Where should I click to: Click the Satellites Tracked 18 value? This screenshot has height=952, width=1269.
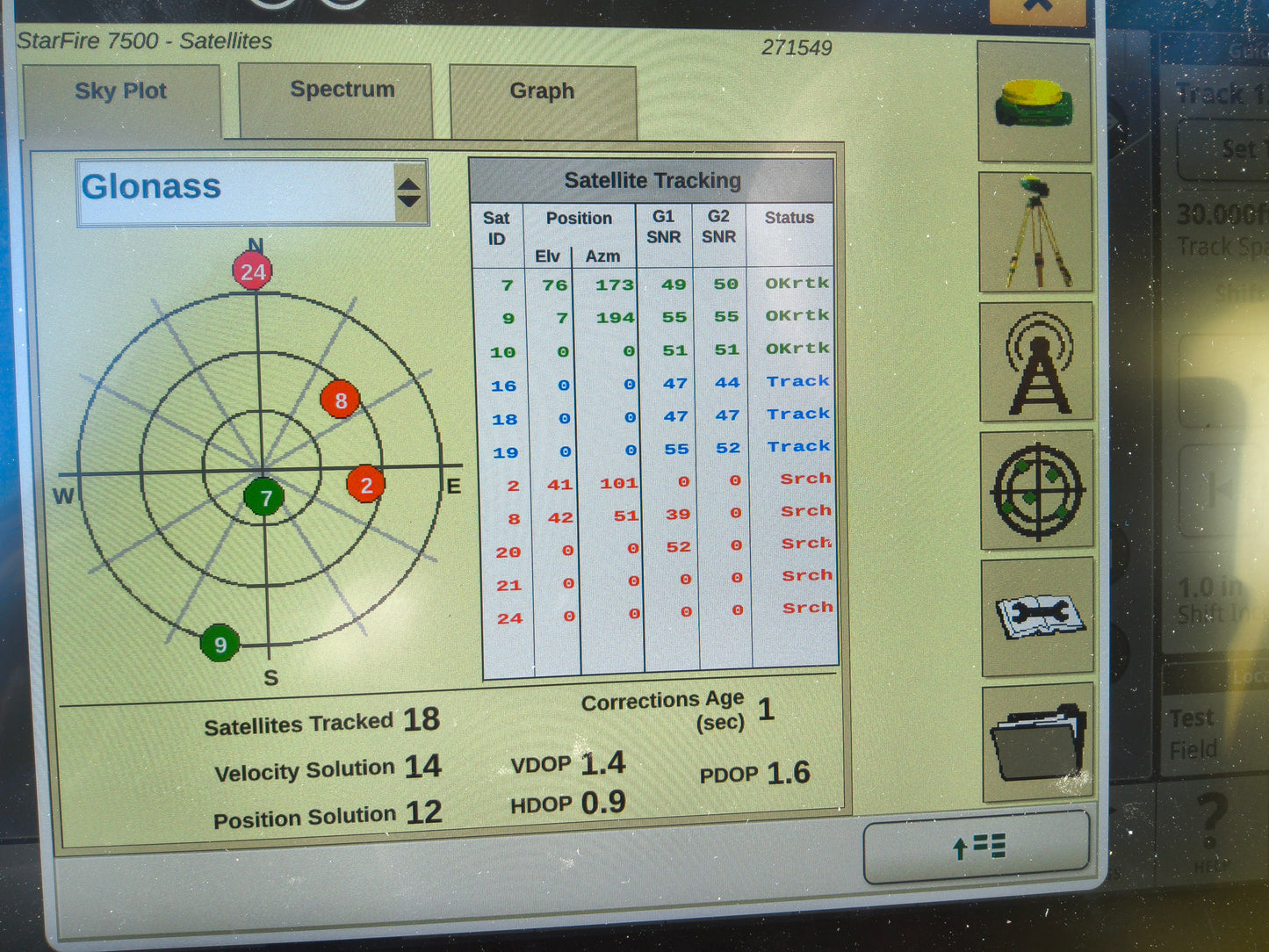point(423,718)
